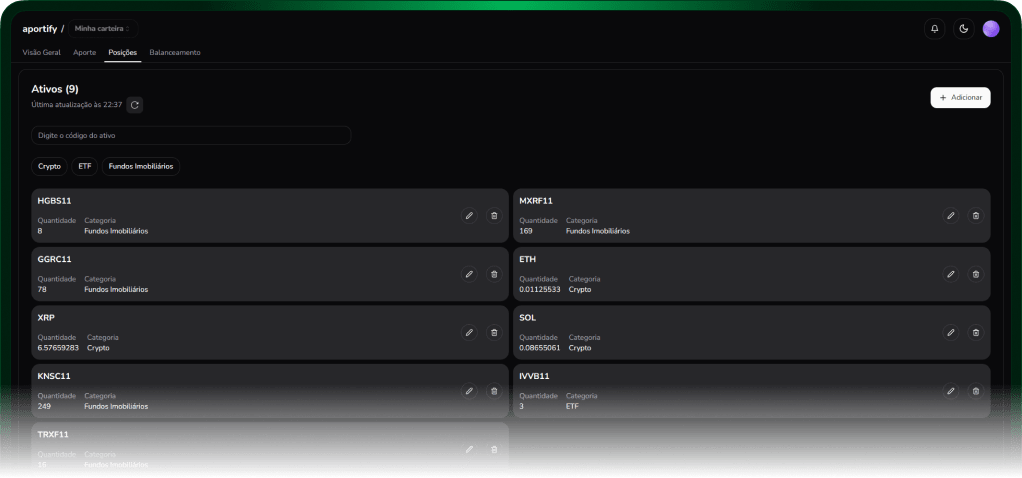Open the user avatar menu
Screen dimensions: 1022x478
(x=991, y=29)
